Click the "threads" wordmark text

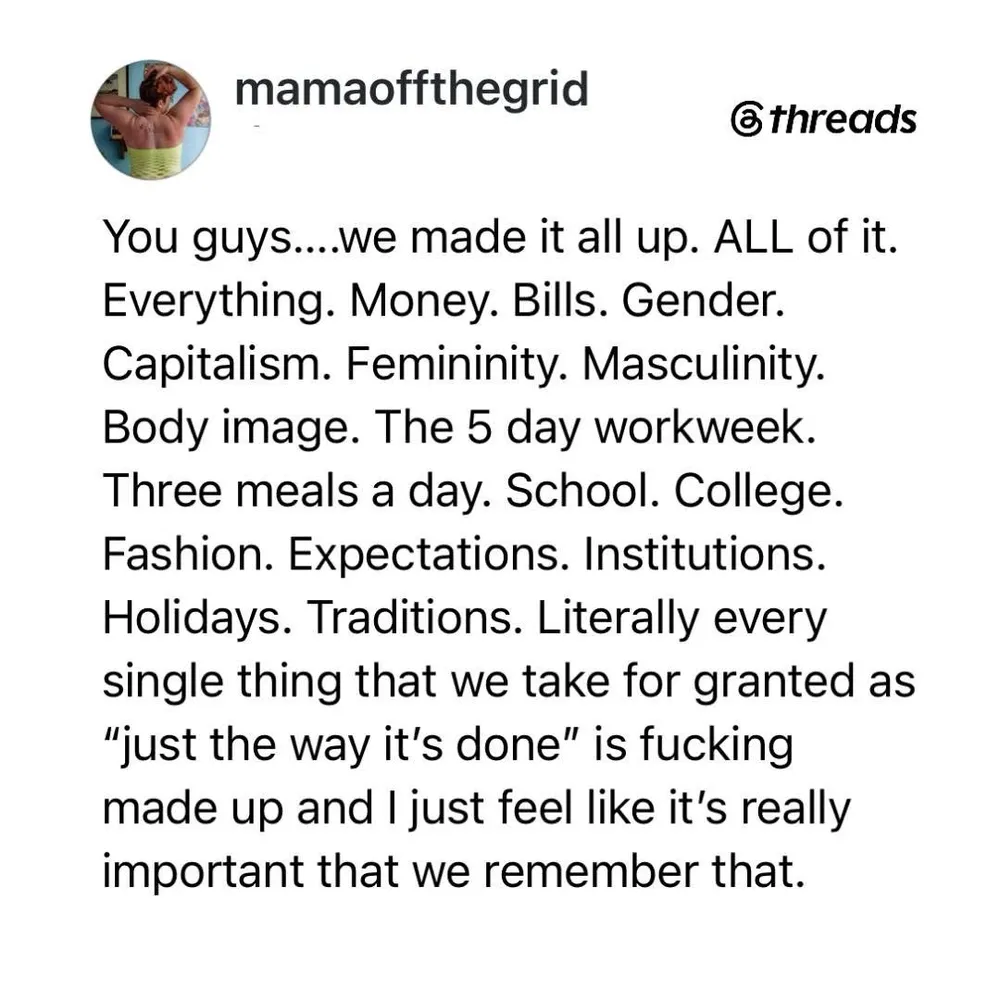pyautogui.click(x=842, y=119)
